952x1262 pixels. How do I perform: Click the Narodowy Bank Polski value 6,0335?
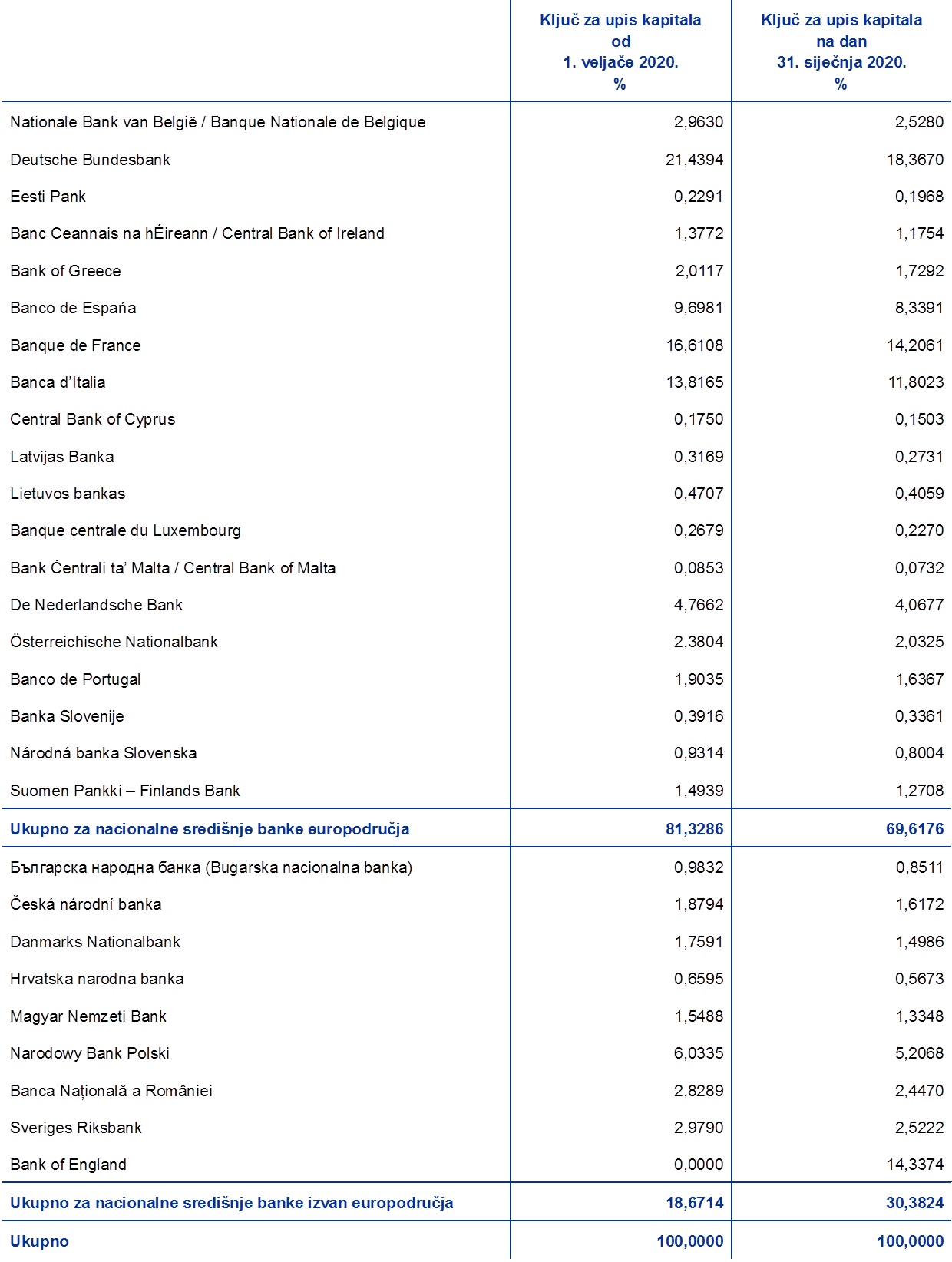tap(699, 1053)
